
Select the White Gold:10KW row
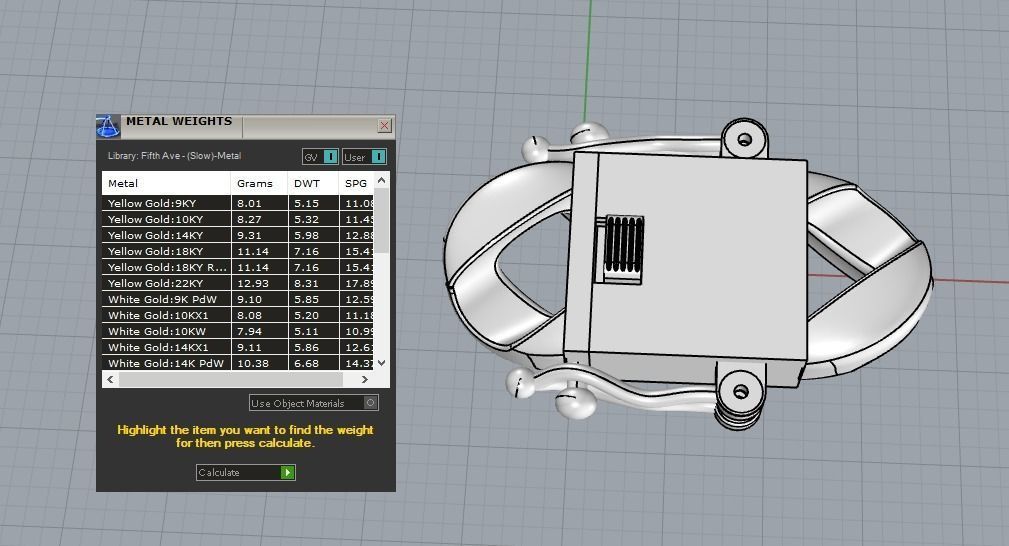(237, 332)
